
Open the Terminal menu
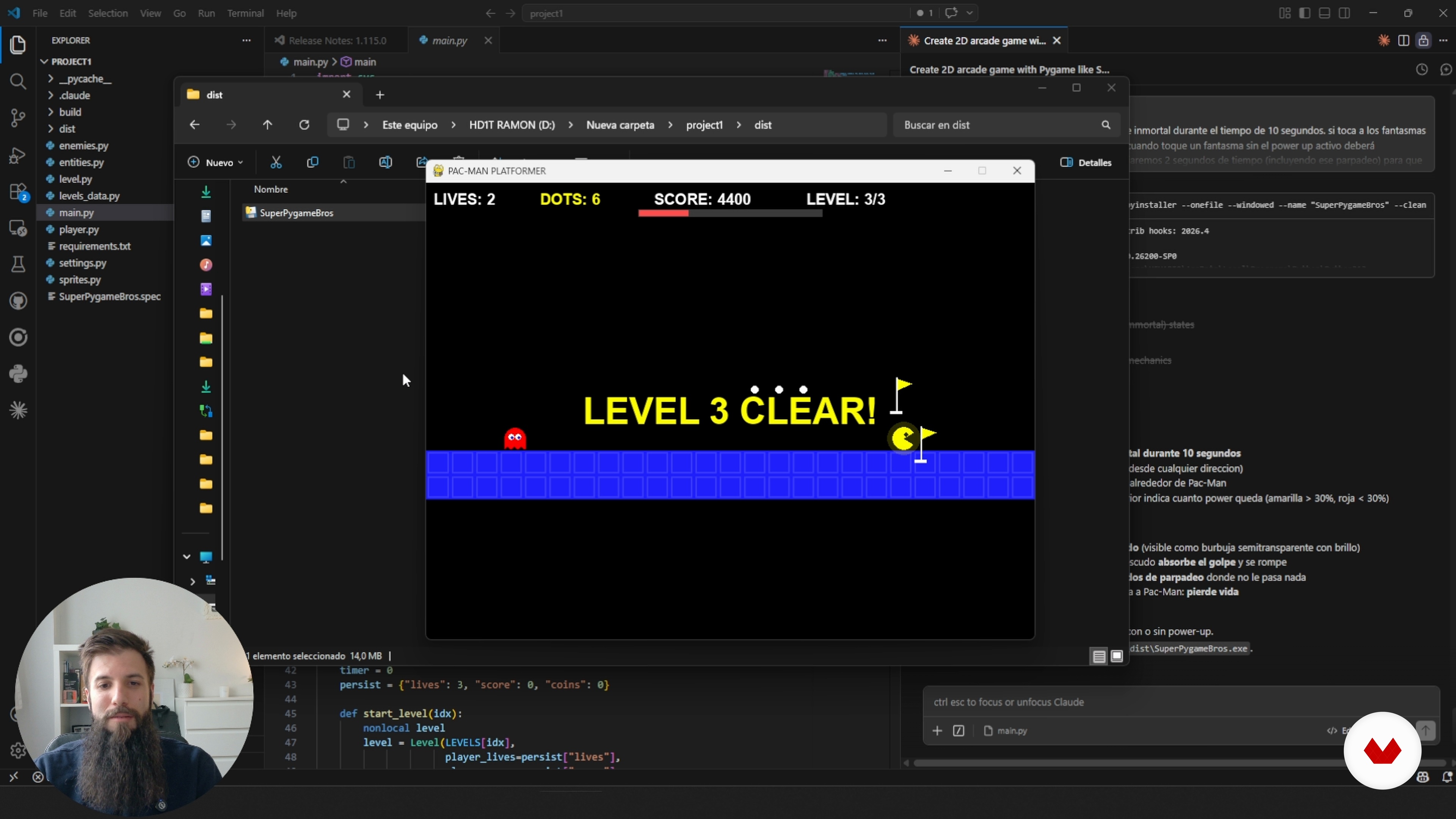(x=245, y=13)
